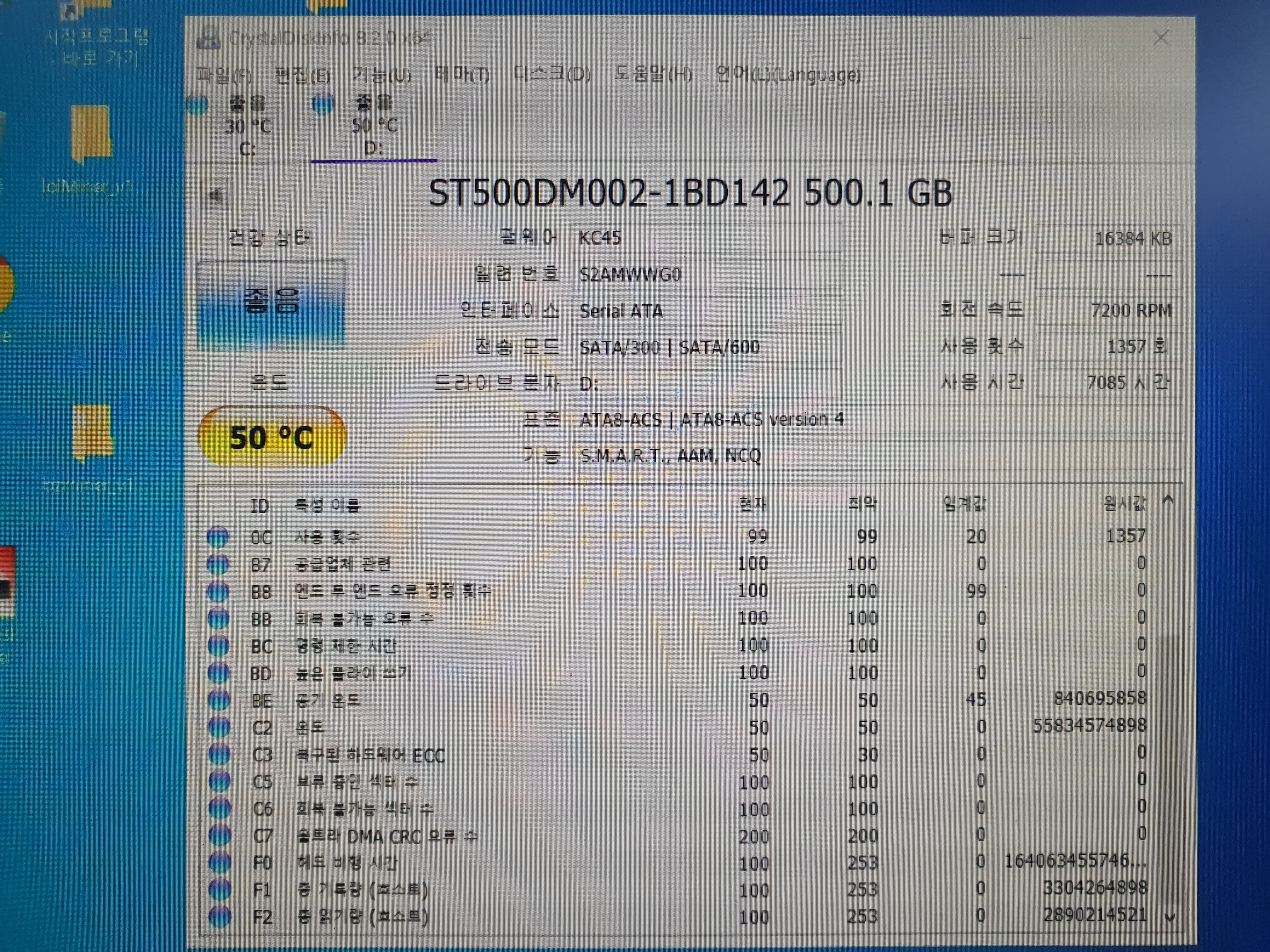Click the status orb for row F0
1270x952 pixels.
coord(220,863)
